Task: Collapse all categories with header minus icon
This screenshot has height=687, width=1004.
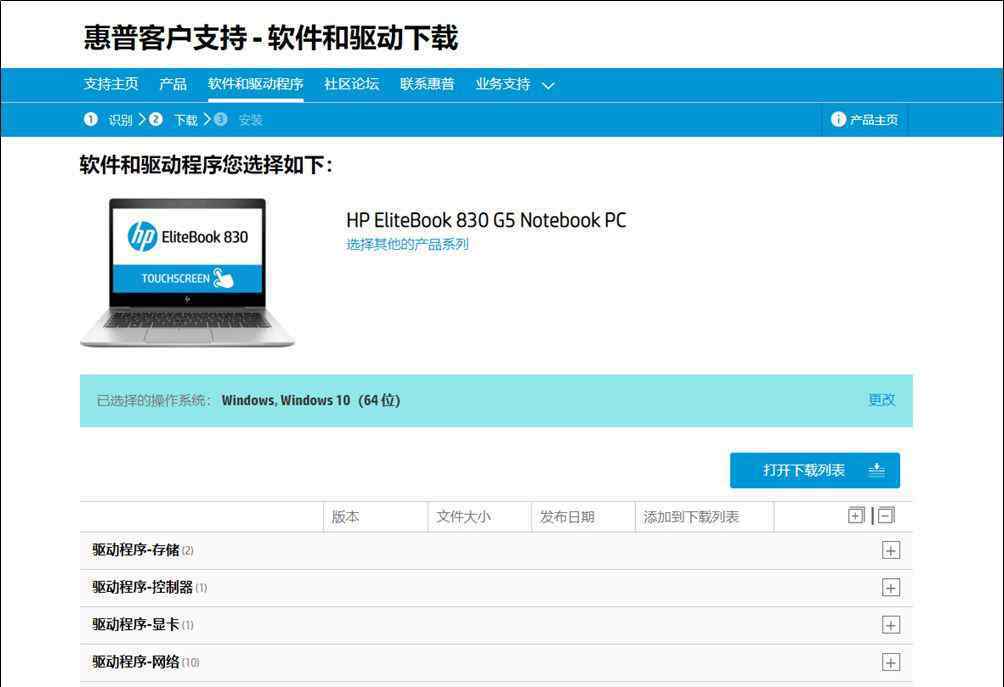Action: [x=886, y=515]
